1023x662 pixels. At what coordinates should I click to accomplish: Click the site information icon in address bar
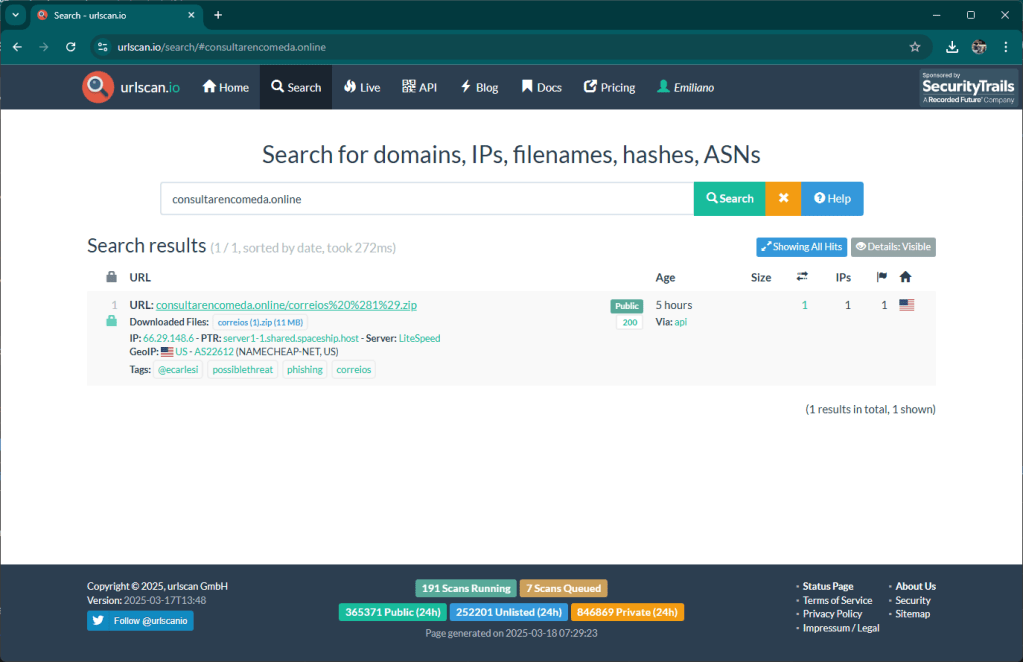pyautogui.click(x=102, y=47)
